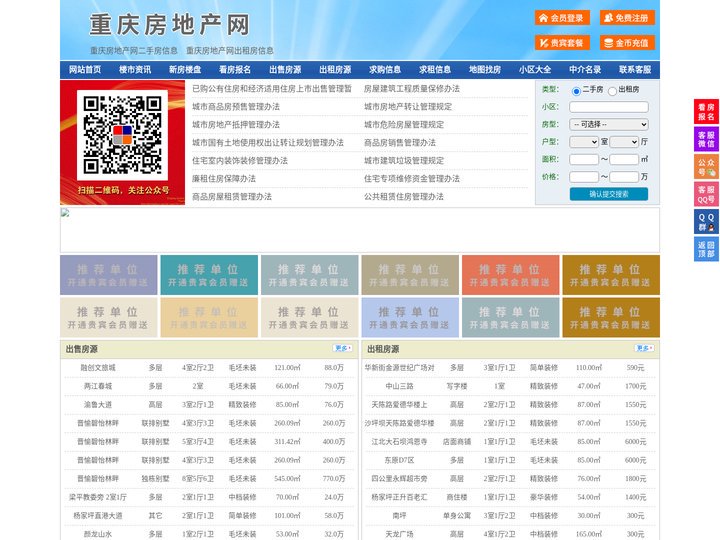720x540 pixels.
Task: Focus the maximum 价格 input field
Action: (x=624, y=177)
